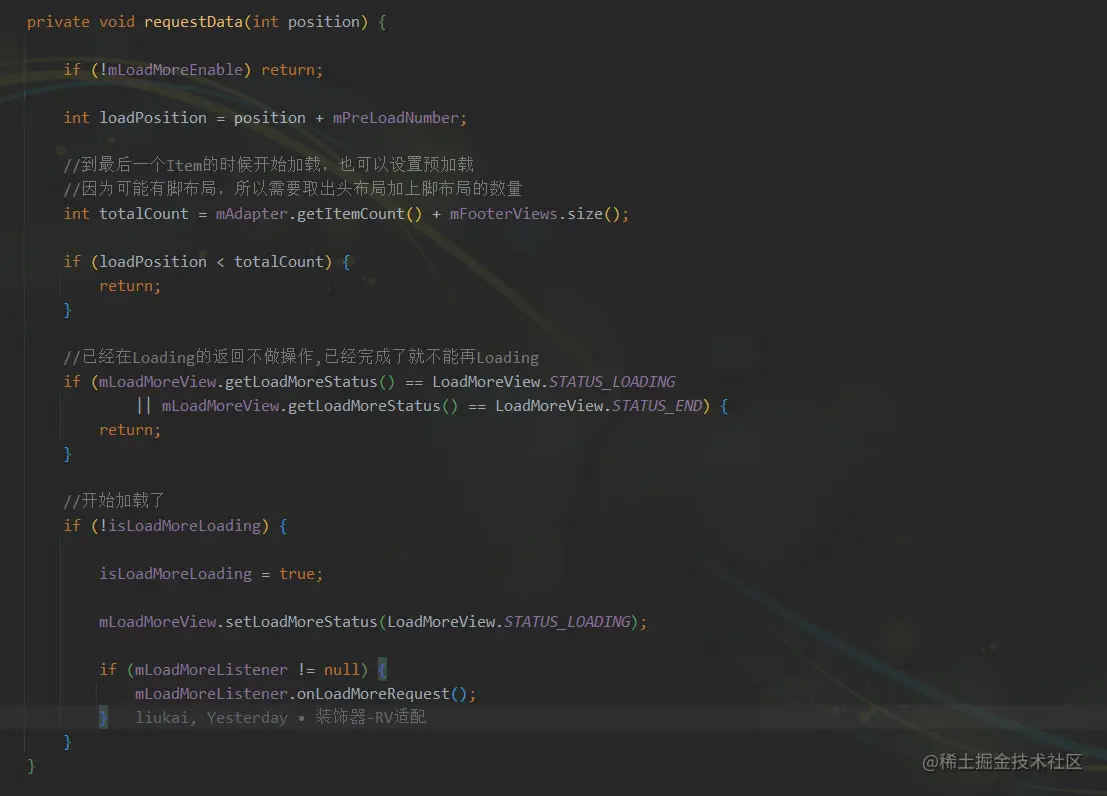This screenshot has width=1107, height=796.
Task: Click the mLoadMoreEnable variable
Action: click(x=175, y=70)
